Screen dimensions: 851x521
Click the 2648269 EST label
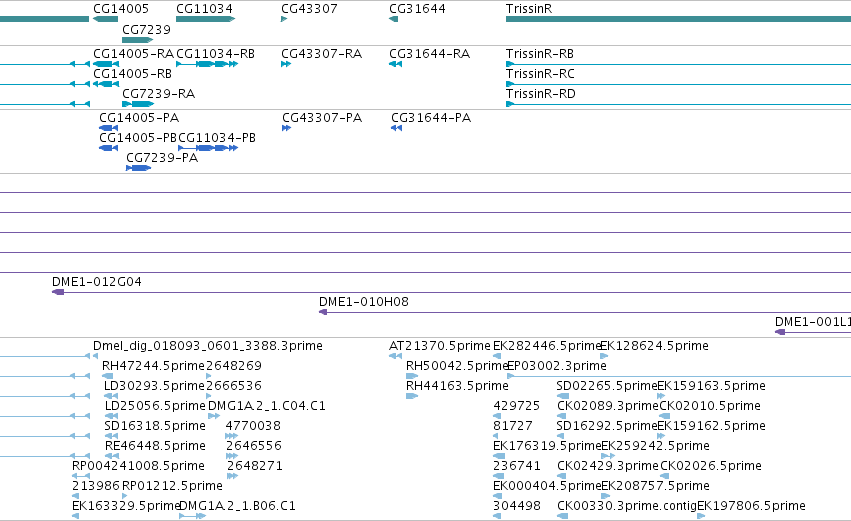[x=234, y=366]
